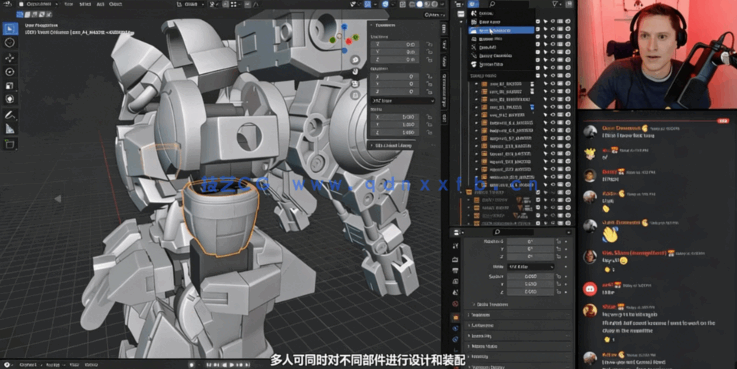Image resolution: width=737 pixels, height=369 pixels.
Task: Open the View menu in header
Action: (x=69, y=4)
